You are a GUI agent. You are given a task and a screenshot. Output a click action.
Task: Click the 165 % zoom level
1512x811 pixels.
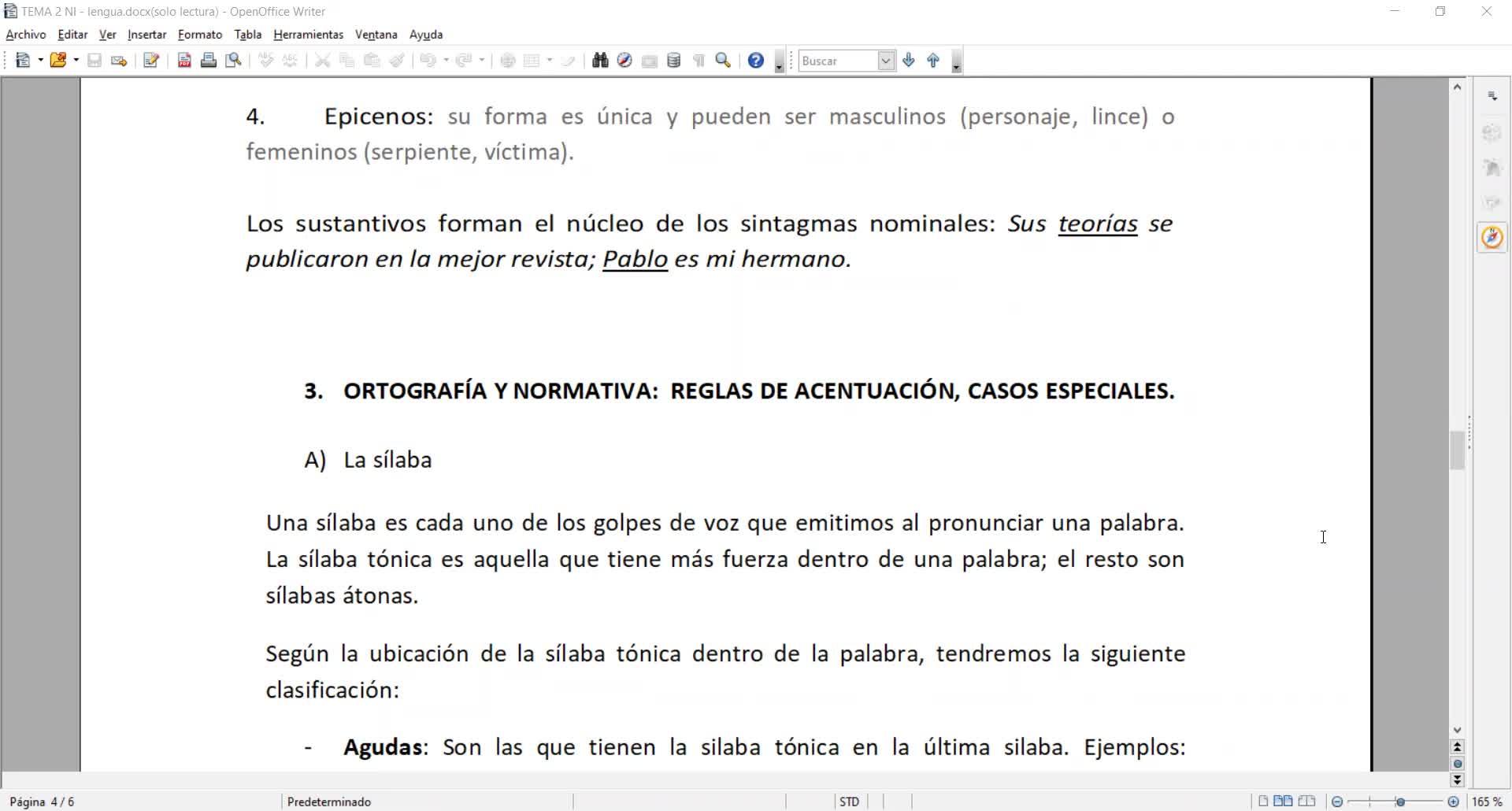pyautogui.click(x=1487, y=802)
